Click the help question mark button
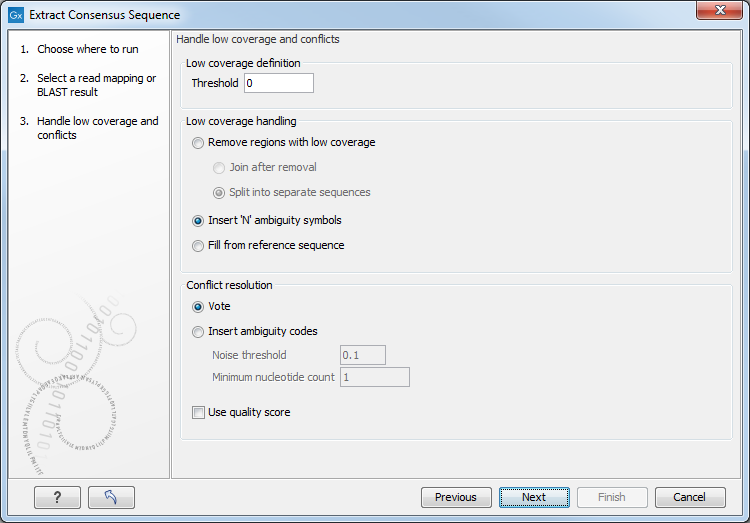The width and height of the screenshot is (750, 523). (x=57, y=497)
